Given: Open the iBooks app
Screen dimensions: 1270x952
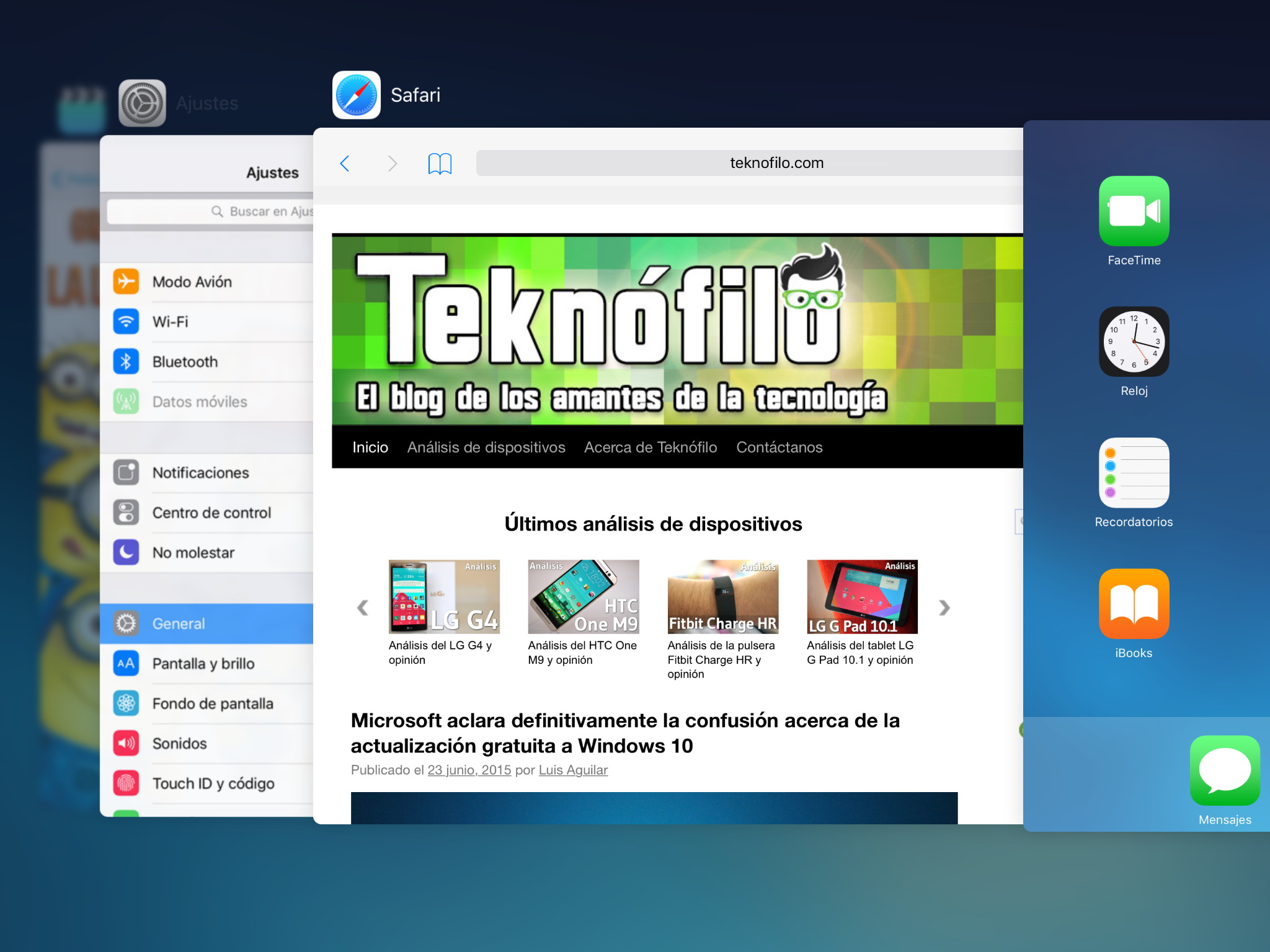Looking at the screenshot, I should click(x=1134, y=604).
